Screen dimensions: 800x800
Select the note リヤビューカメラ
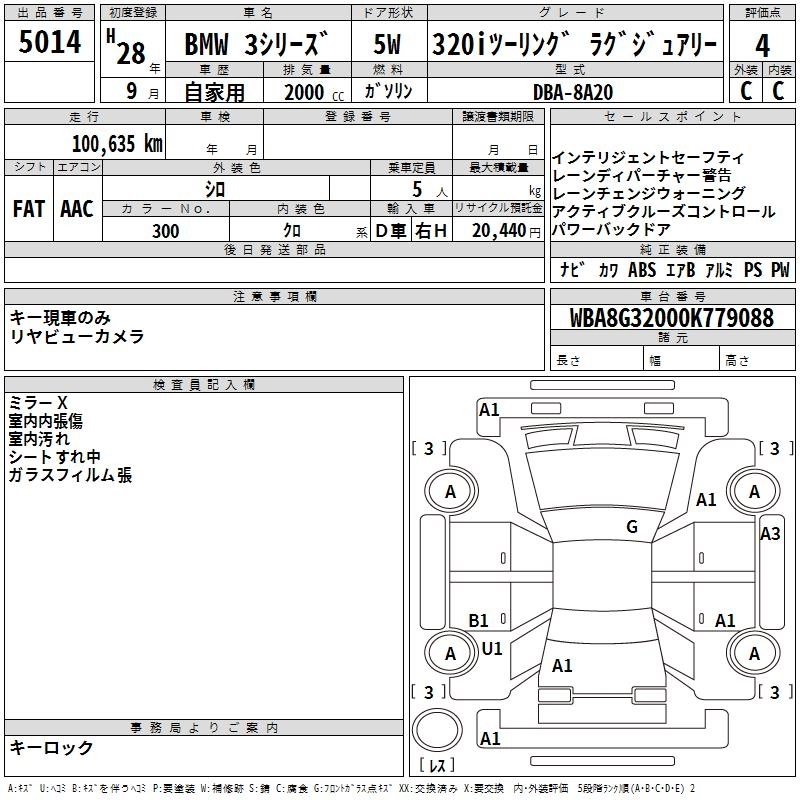pyautogui.click(x=77, y=336)
